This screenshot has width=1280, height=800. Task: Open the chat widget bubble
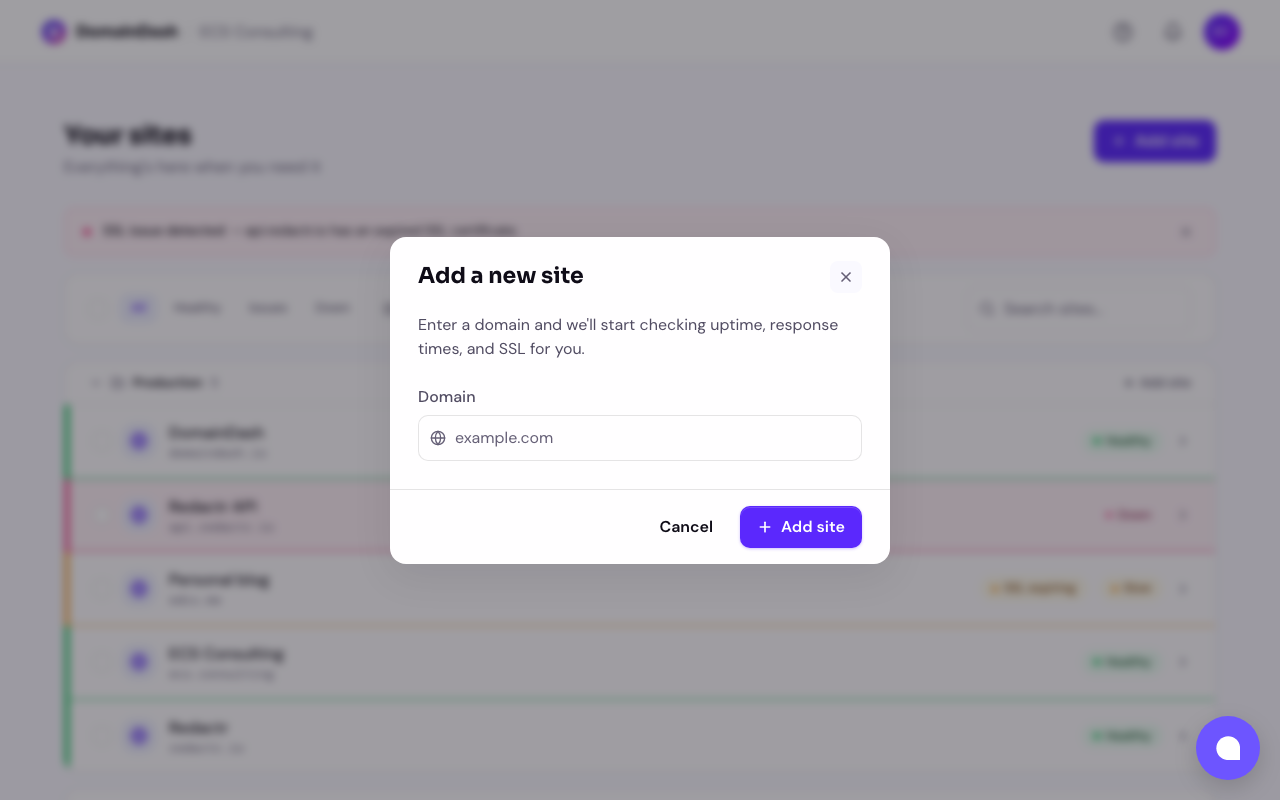(x=1228, y=748)
